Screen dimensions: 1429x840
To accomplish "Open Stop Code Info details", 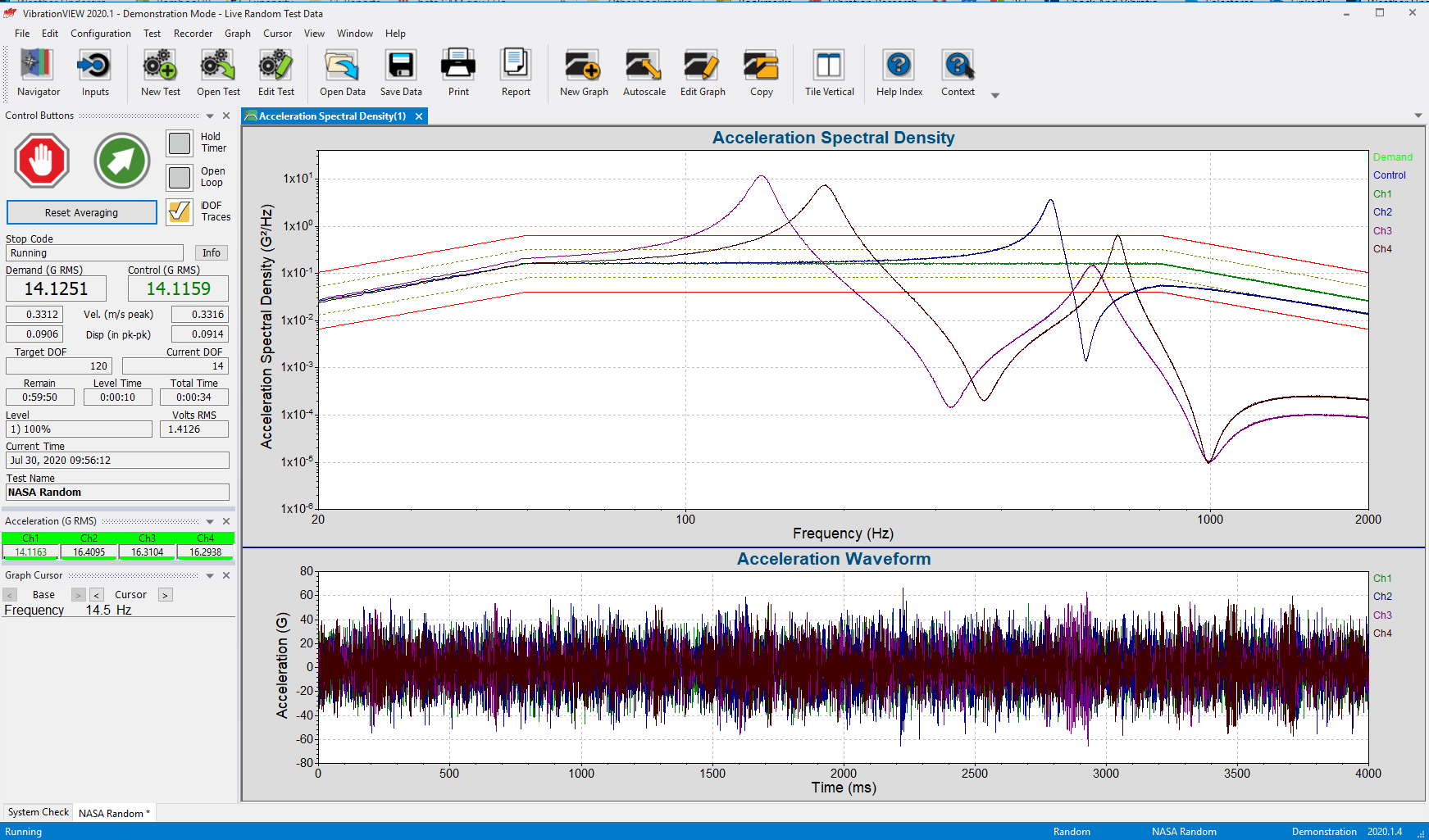I will [211, 252].
